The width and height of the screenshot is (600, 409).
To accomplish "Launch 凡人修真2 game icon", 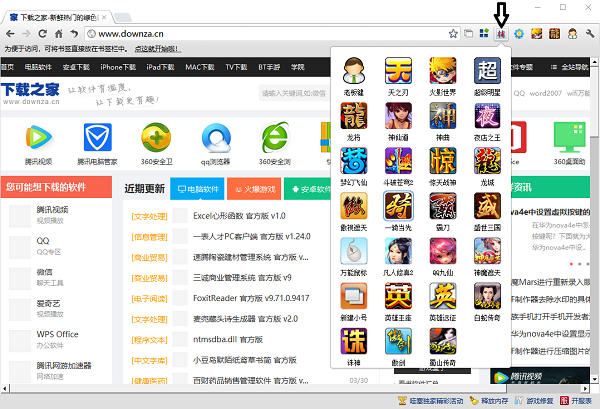I will tap(398, 251).
